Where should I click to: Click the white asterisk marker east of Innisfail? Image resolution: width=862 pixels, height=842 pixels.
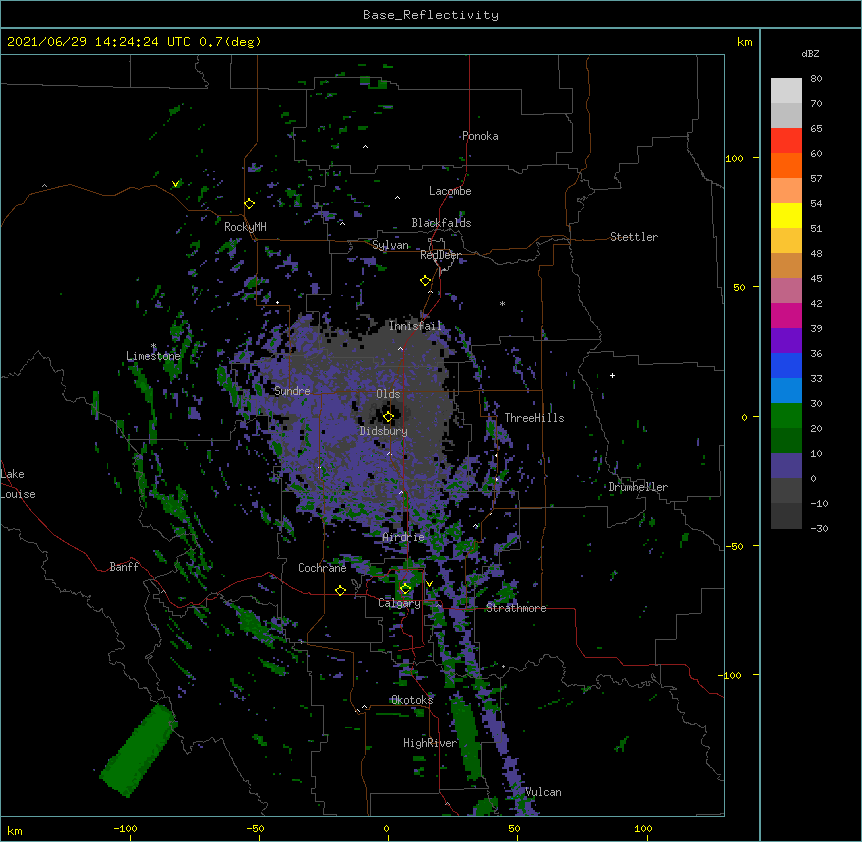[502, 303]
